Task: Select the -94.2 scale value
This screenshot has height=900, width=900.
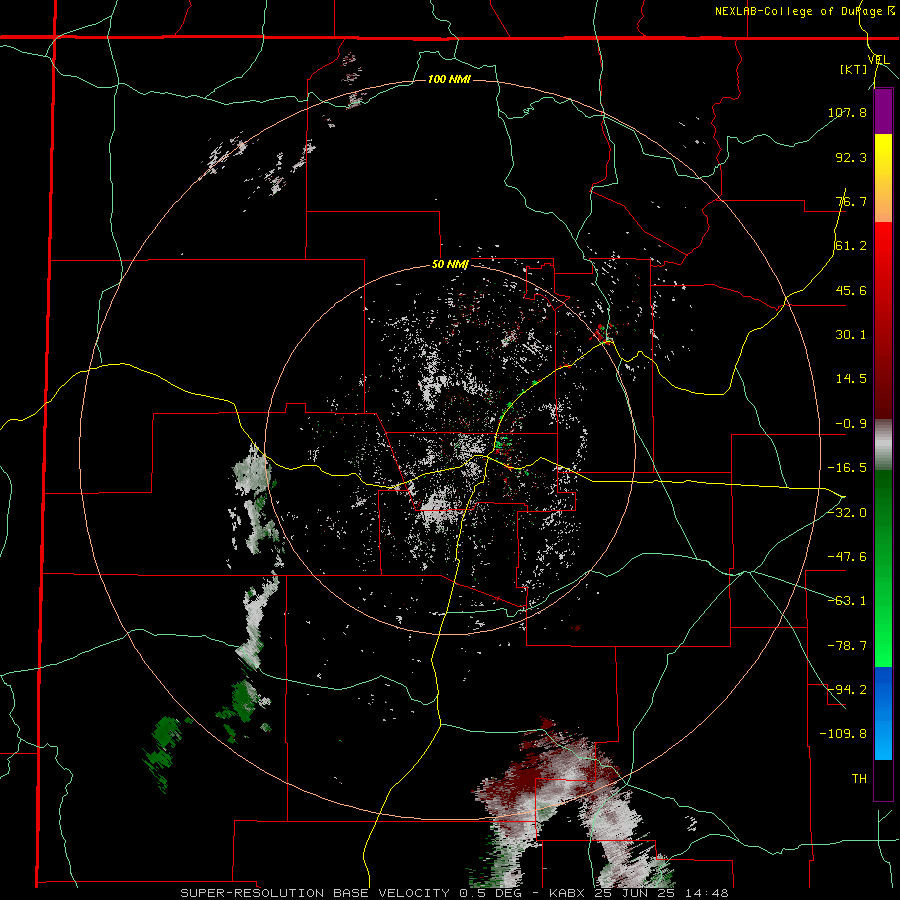Action: pyautogui.click(x=847, y=690)
